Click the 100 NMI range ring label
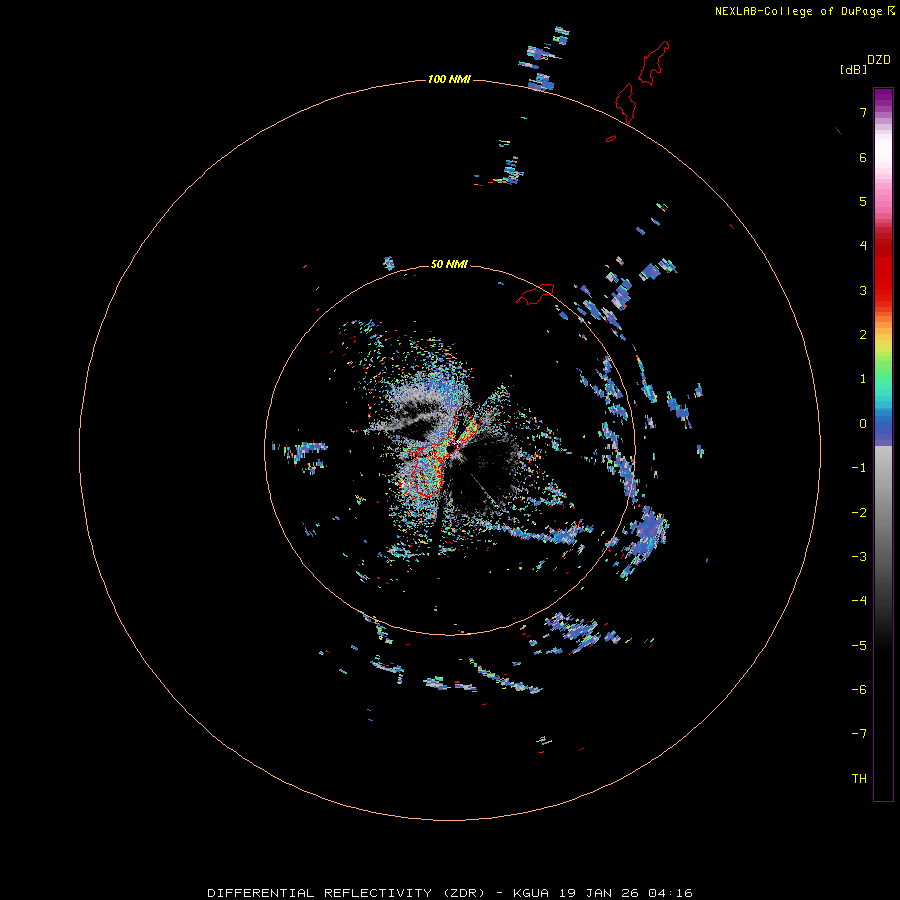The height and width of the screenshot is (900, 900). [449, 79]
